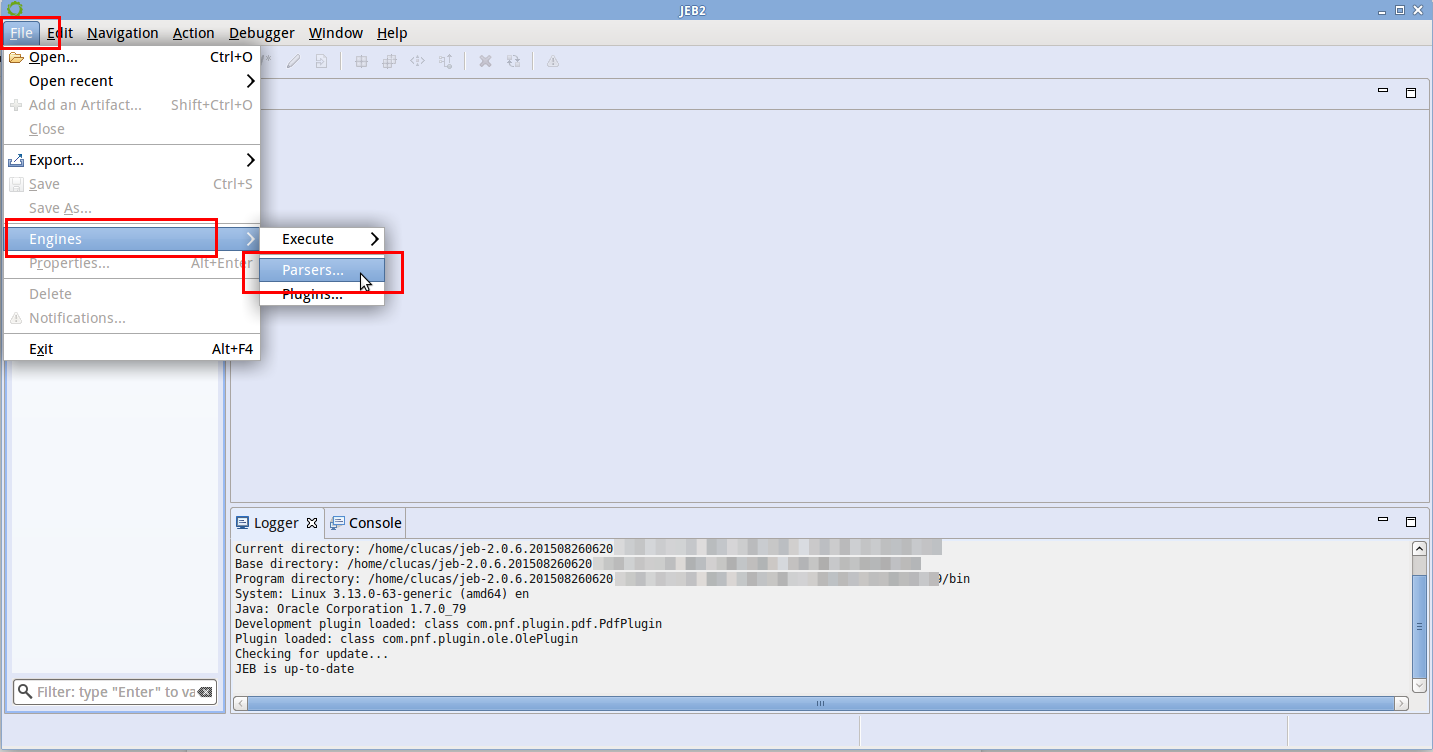Click the Logger horizontal scrollbar left arrow
The width and height of the screenshot is (1433, 752).
(x=240, y=703)
